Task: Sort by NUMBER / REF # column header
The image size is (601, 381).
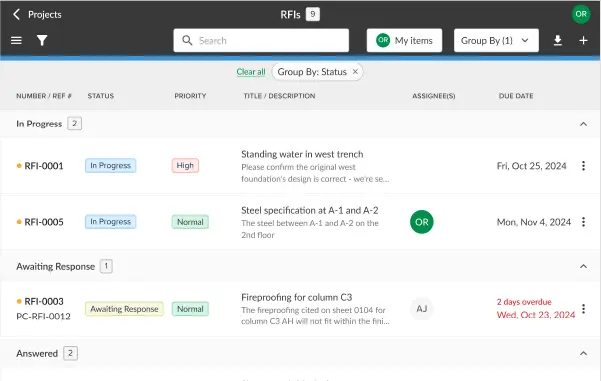Action: click(x=44, y=96)
